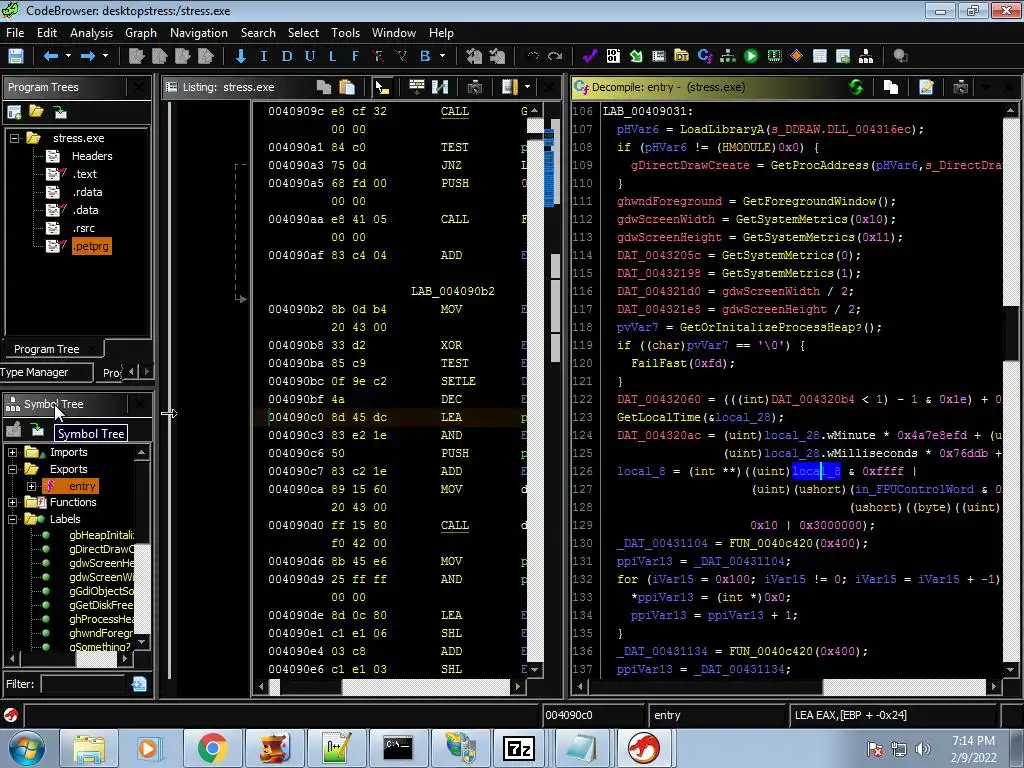Expand the Imports folder in Symbol Tree
The height and width of the screenshot is (768, 1024).
[x=12, y=452]
